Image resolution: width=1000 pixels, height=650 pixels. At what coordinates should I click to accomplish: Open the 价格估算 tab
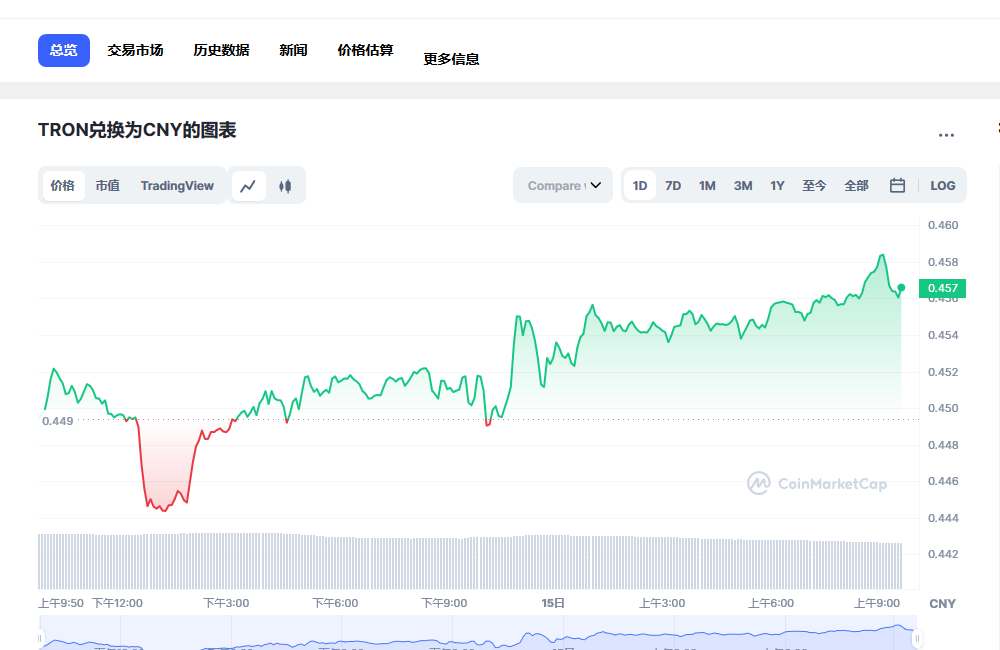pyautogui.click(x=365, y=50)
